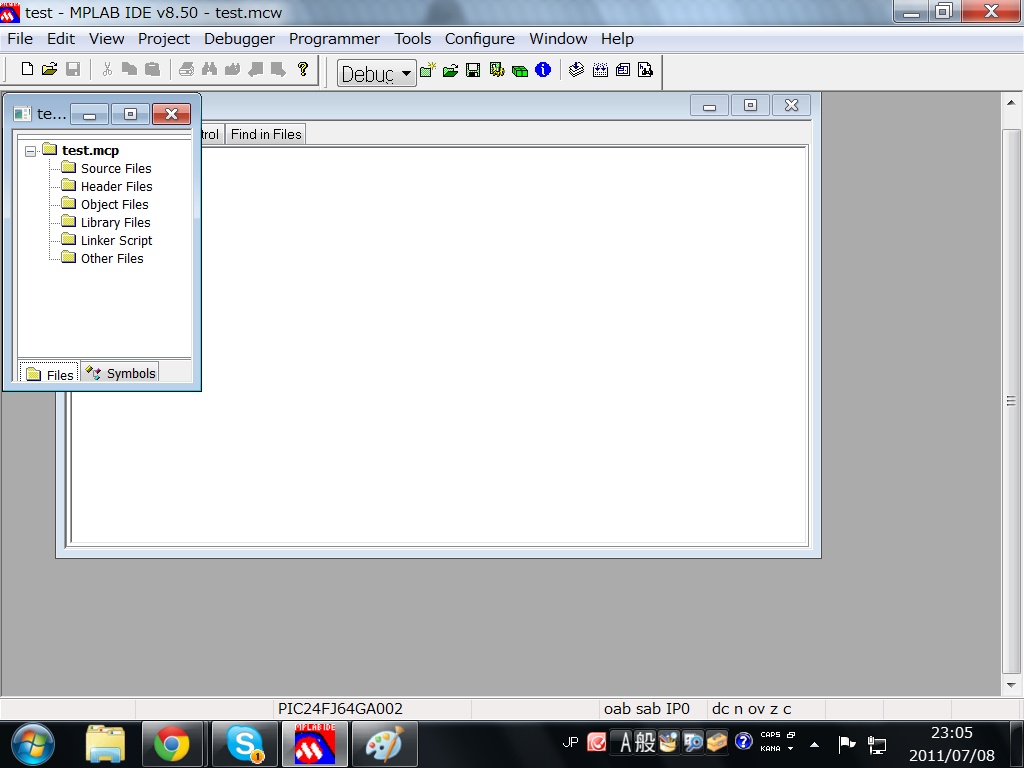
Task: Open the Help menu
Action: (617, 39)
